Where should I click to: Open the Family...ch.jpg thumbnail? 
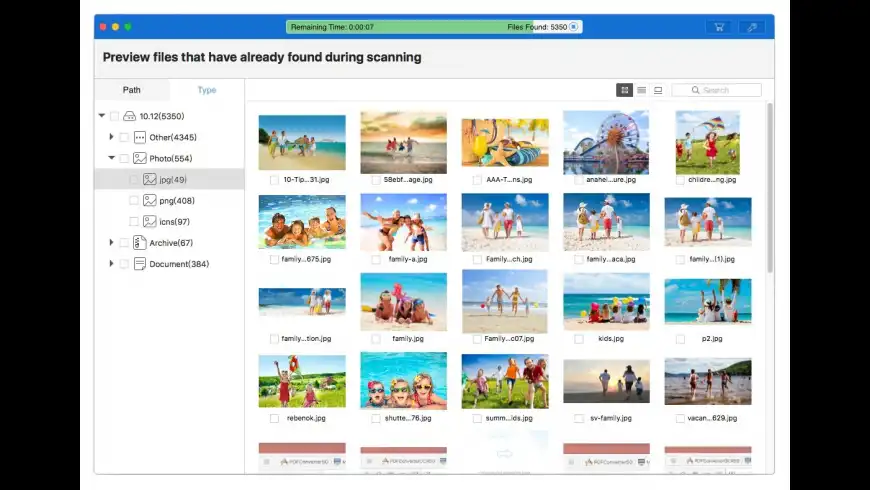tap(505, 221)
